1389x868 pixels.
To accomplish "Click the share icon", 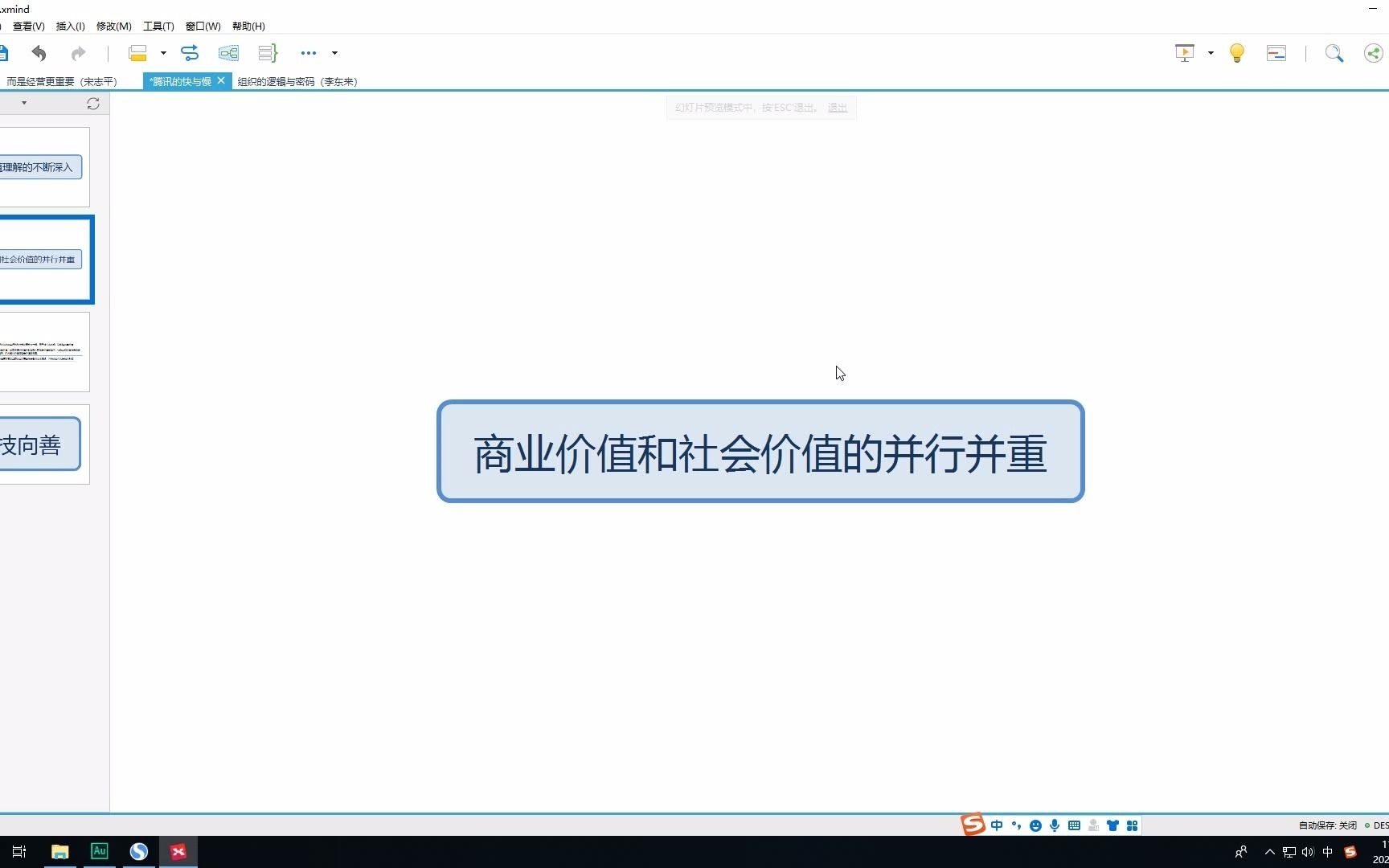I will pyautogui.click(x=1374, y=53).
